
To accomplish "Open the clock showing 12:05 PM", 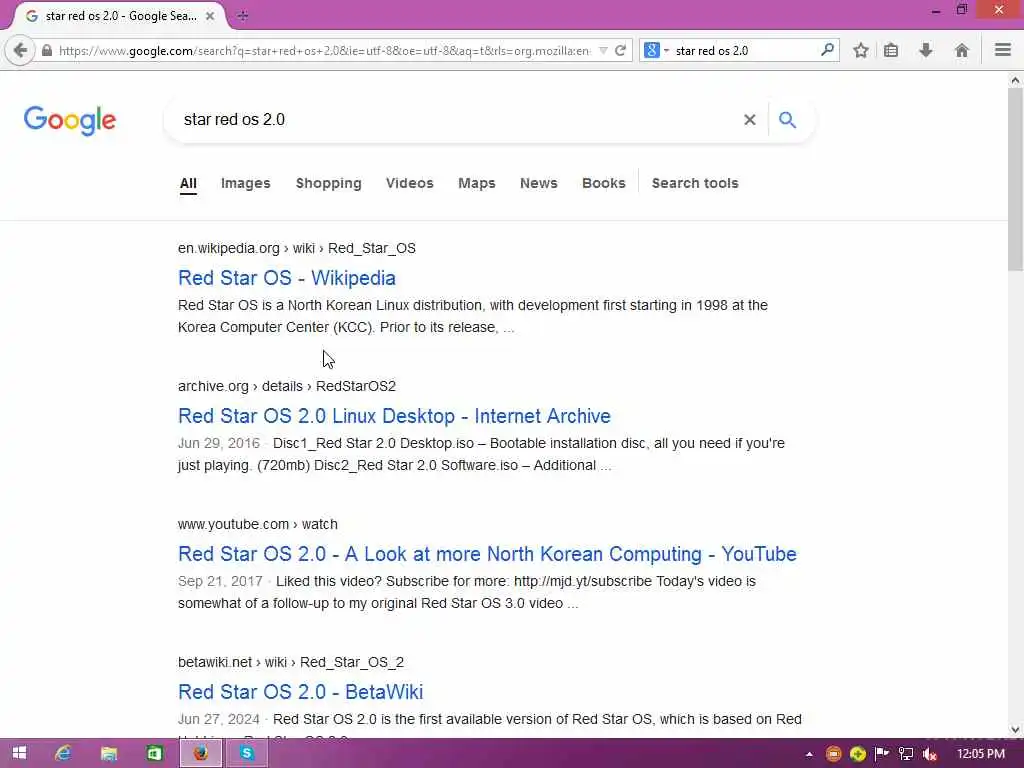I will point(981,754).
